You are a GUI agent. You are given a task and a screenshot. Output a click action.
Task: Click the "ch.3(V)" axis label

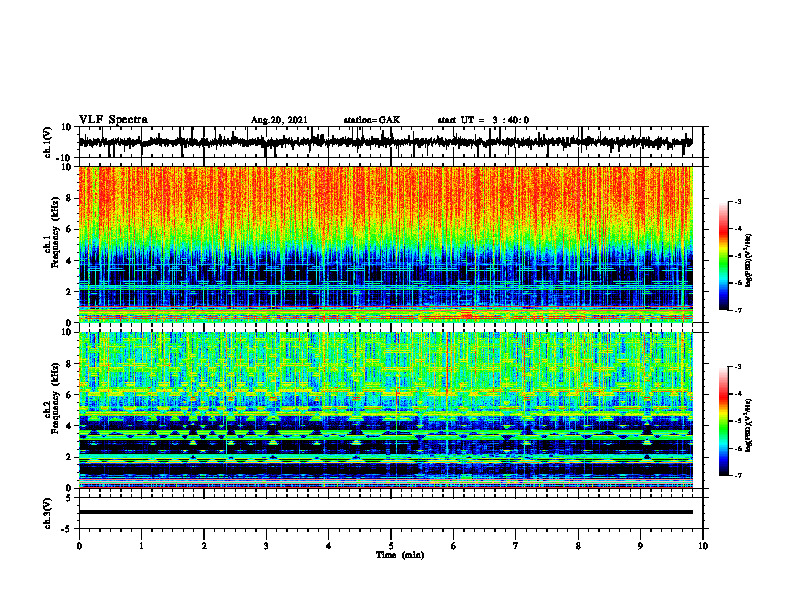point(48,513)
